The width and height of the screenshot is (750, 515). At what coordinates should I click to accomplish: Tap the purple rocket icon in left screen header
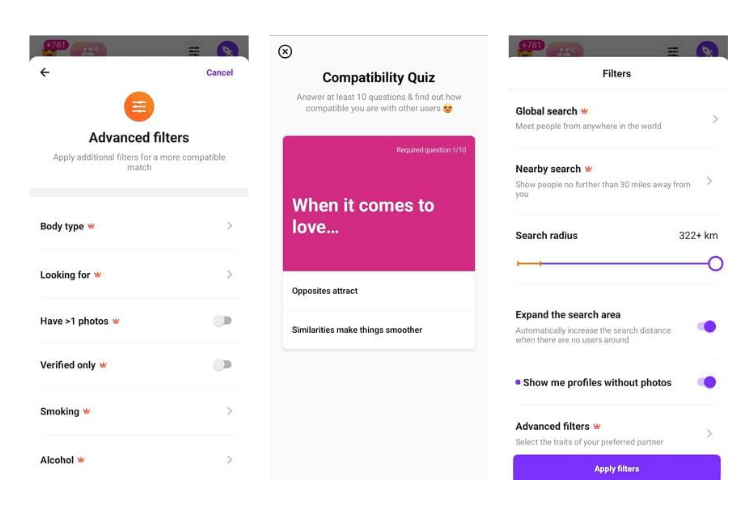tap(228, 50)
